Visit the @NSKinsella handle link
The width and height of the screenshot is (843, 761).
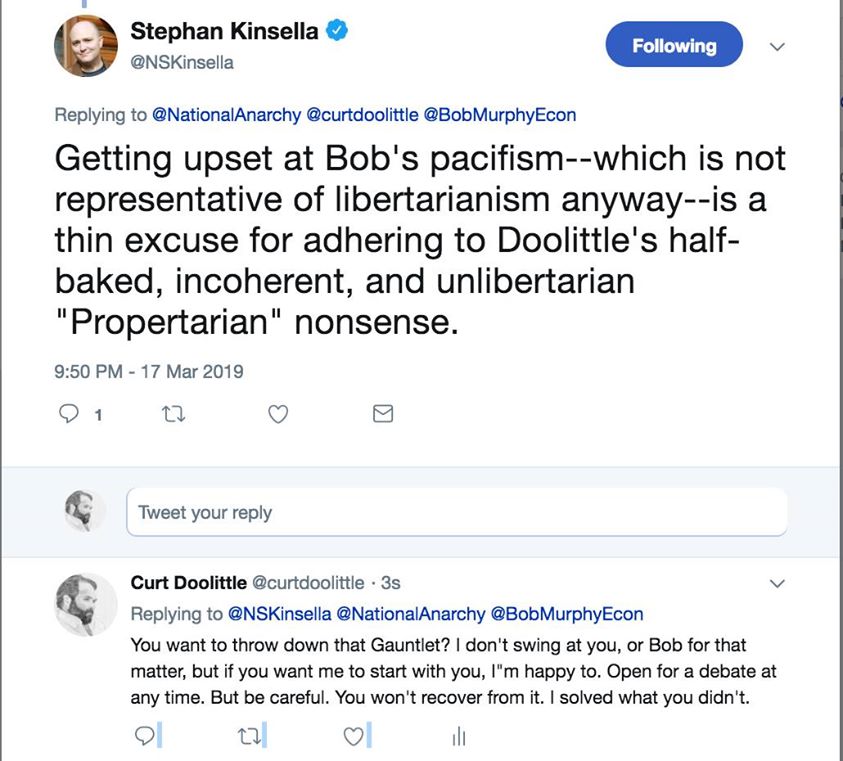pyautogui.click(x=183, y=62)
